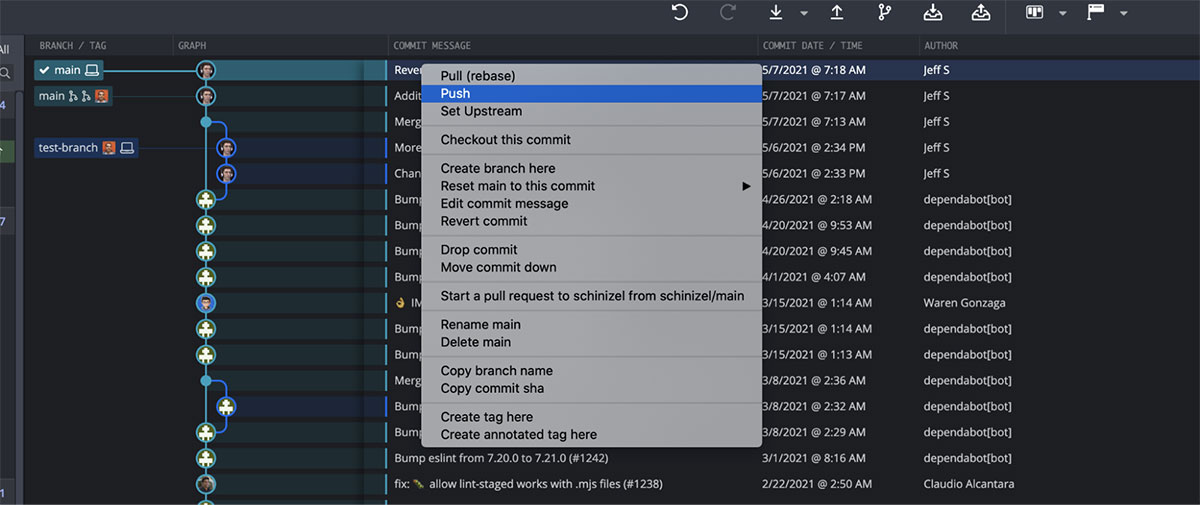
Task: Click the Redo arrow in the toolbar
Action: [x=728, y=13]
